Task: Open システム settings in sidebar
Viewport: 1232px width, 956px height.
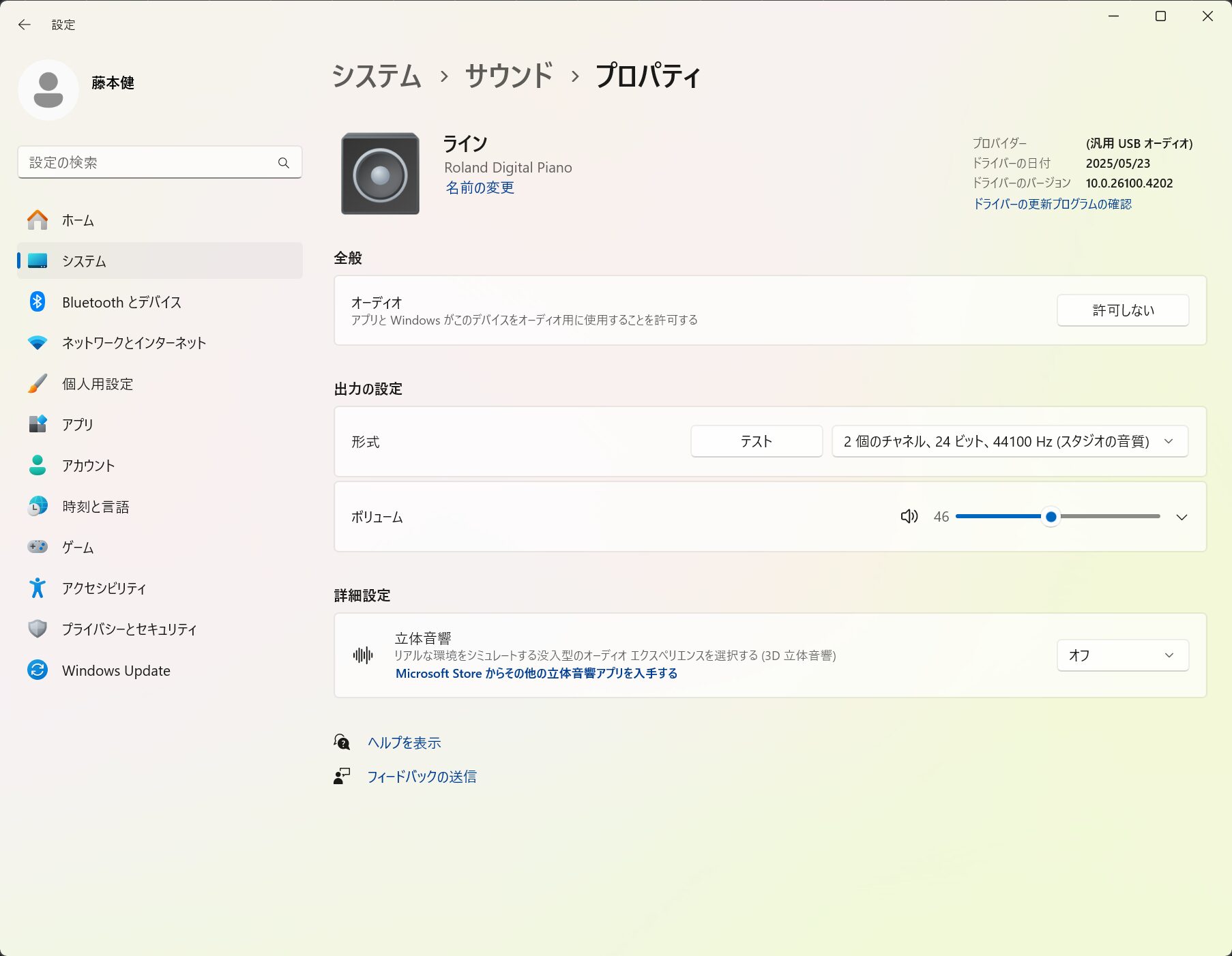Action: coord(160,261)
